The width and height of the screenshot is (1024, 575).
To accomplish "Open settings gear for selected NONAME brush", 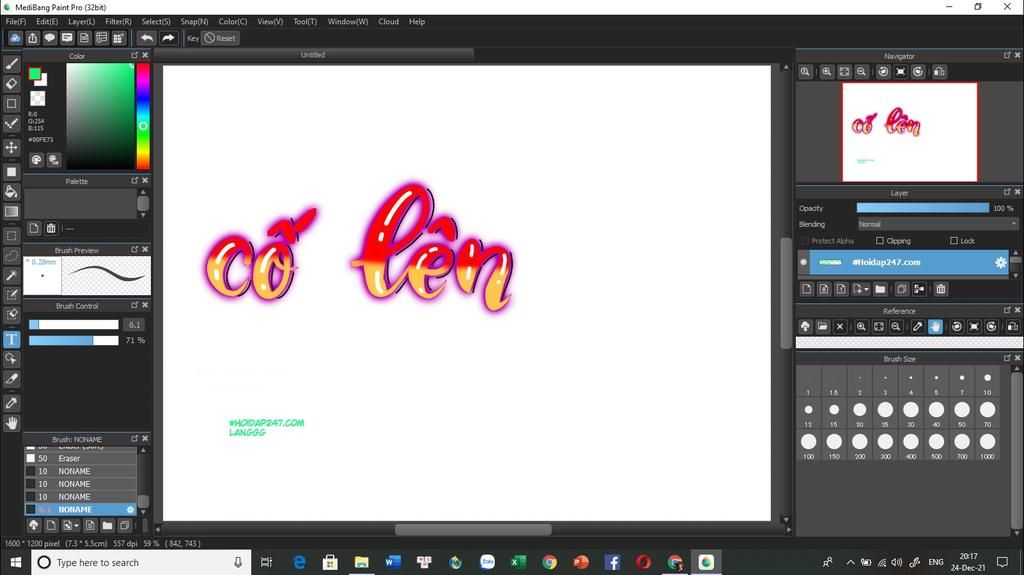I will coord(130,510).
